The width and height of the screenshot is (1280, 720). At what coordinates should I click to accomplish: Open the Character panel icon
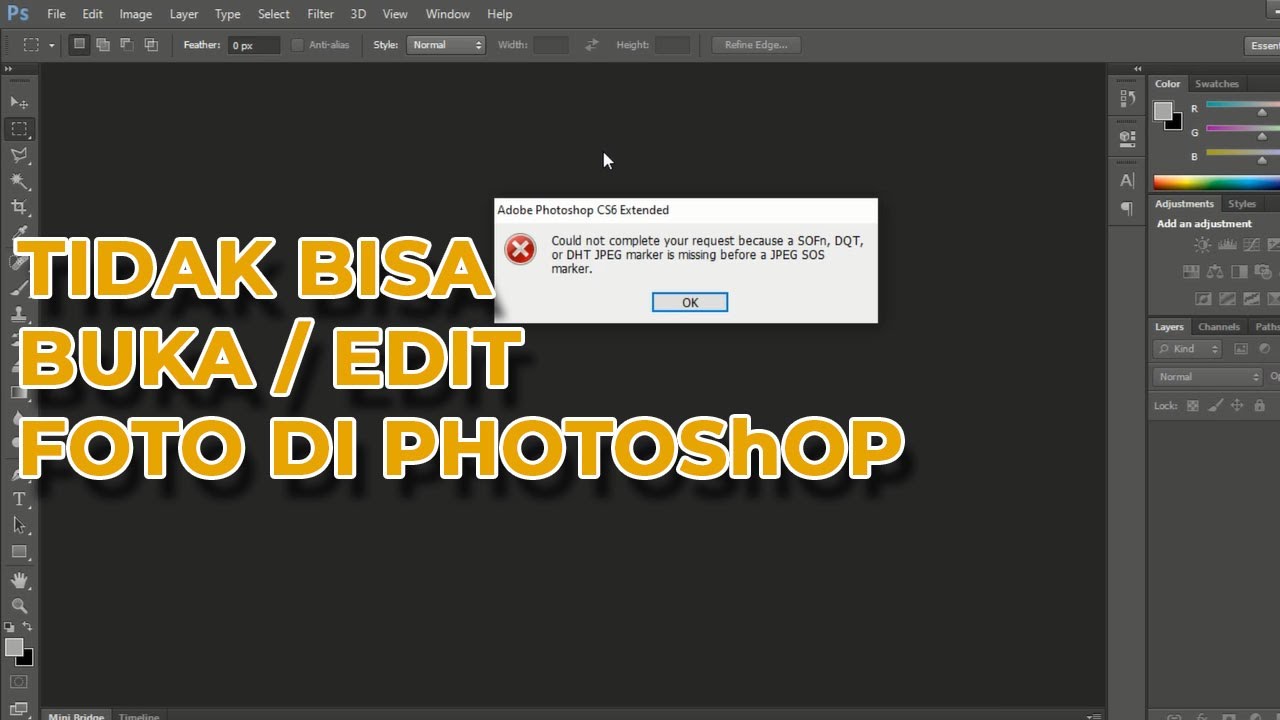tap(1127, 181)
